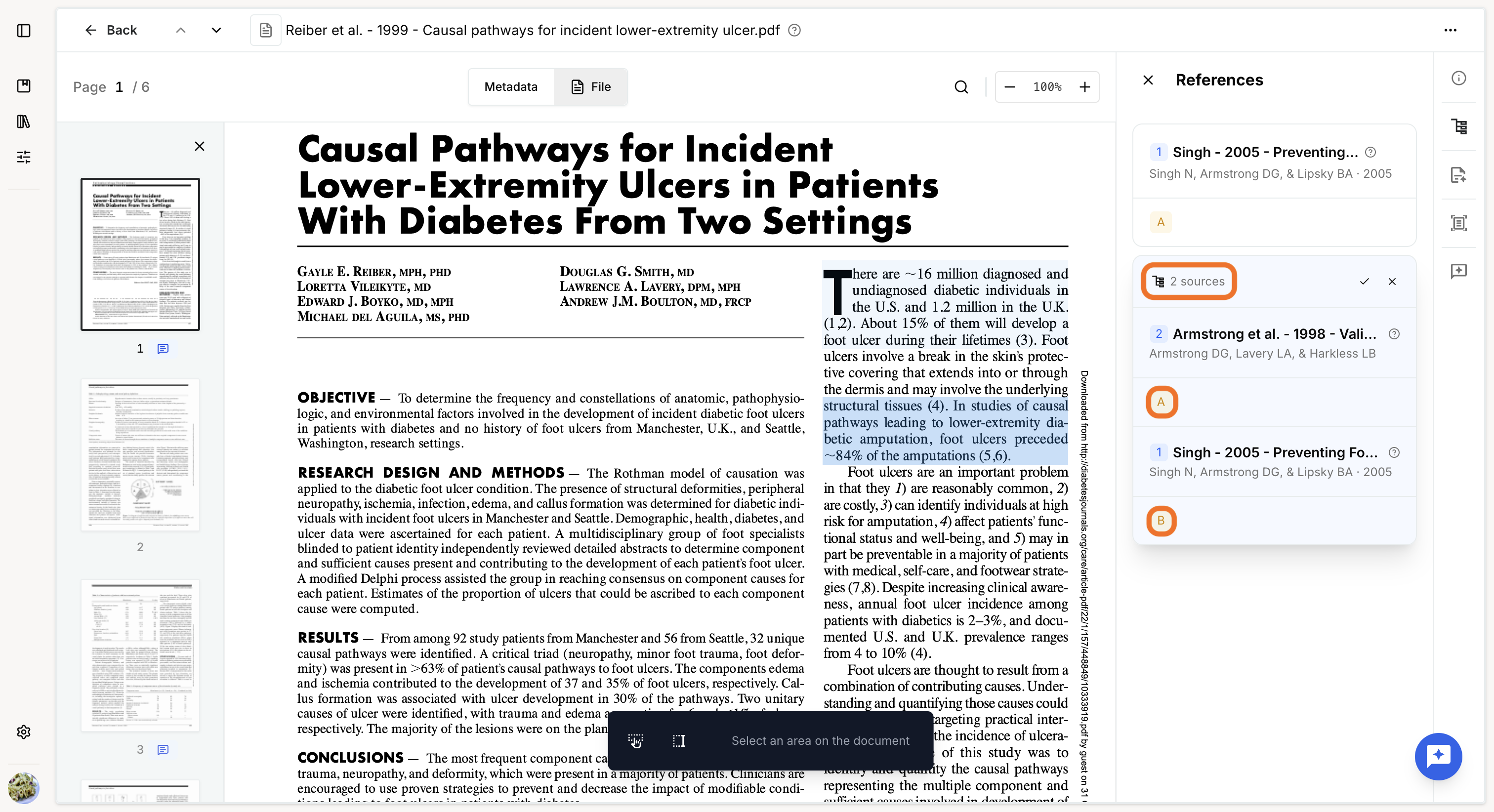Go to previous document with up chevron
This screenshot has width=1494, height=812.
181,30
